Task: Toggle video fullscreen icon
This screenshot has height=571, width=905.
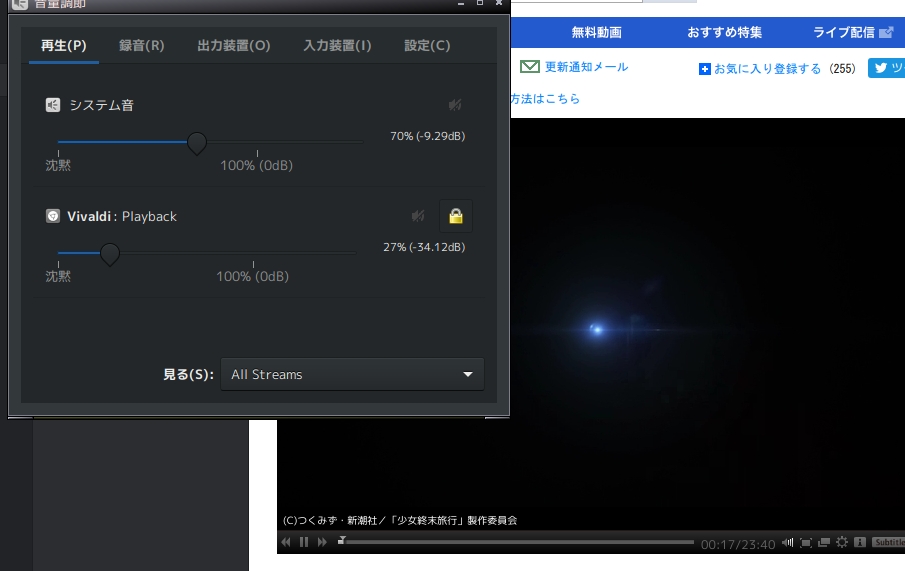Action: pyautogui.click(x=806, y=542)
